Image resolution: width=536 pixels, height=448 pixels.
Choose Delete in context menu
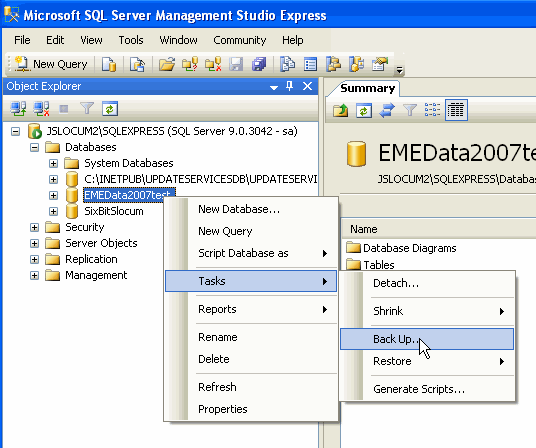point(251,359)
